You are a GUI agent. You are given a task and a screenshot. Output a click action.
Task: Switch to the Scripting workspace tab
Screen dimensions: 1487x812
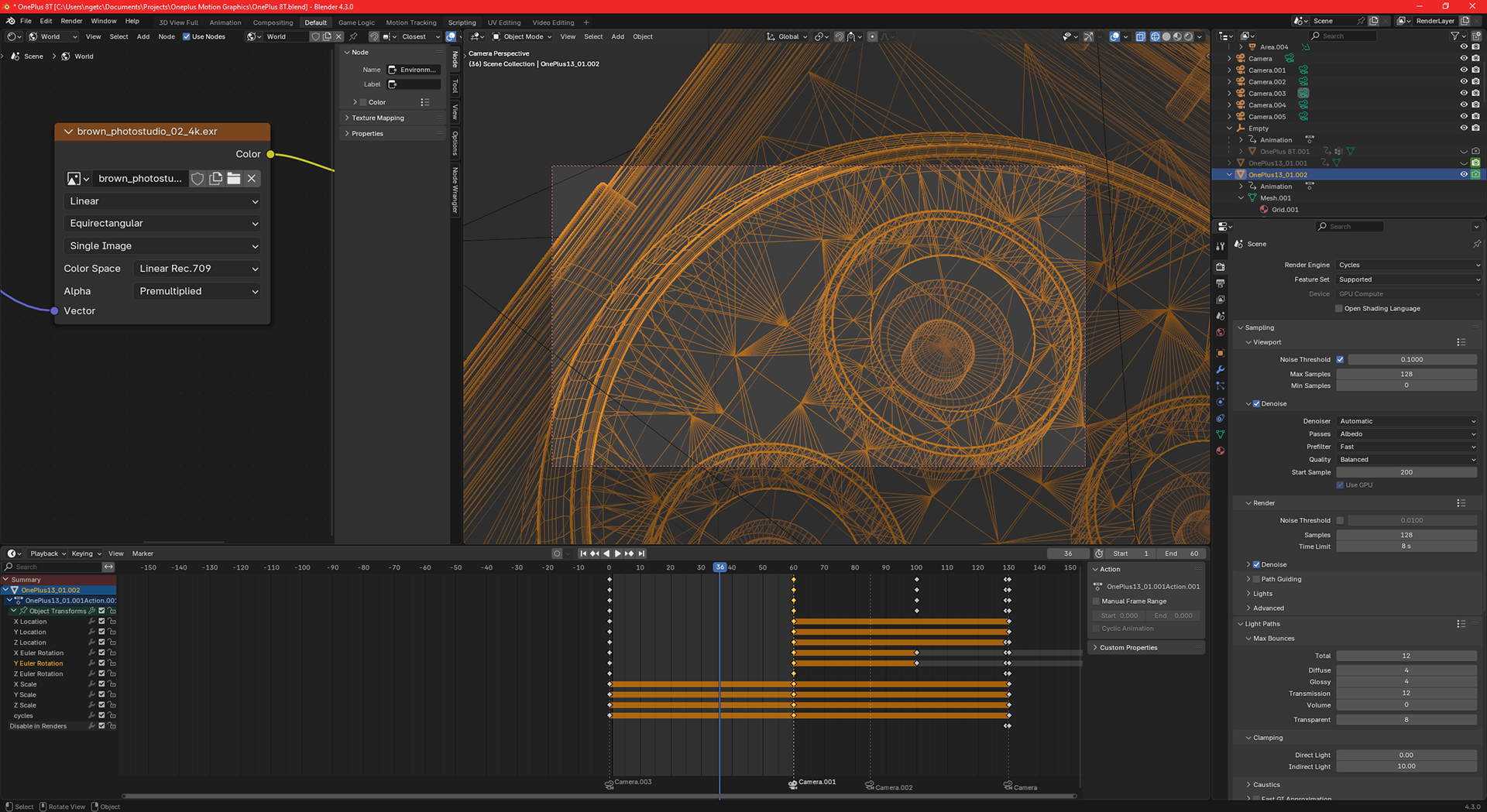click(x=462, y=22)
